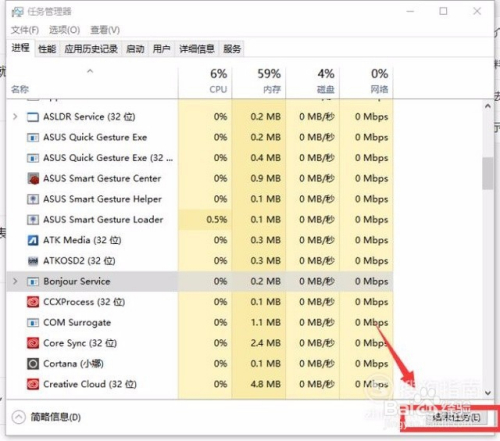Minimize the Task Manager window
The height and width of the screenshot is (441, 500).
coord(410,11)
